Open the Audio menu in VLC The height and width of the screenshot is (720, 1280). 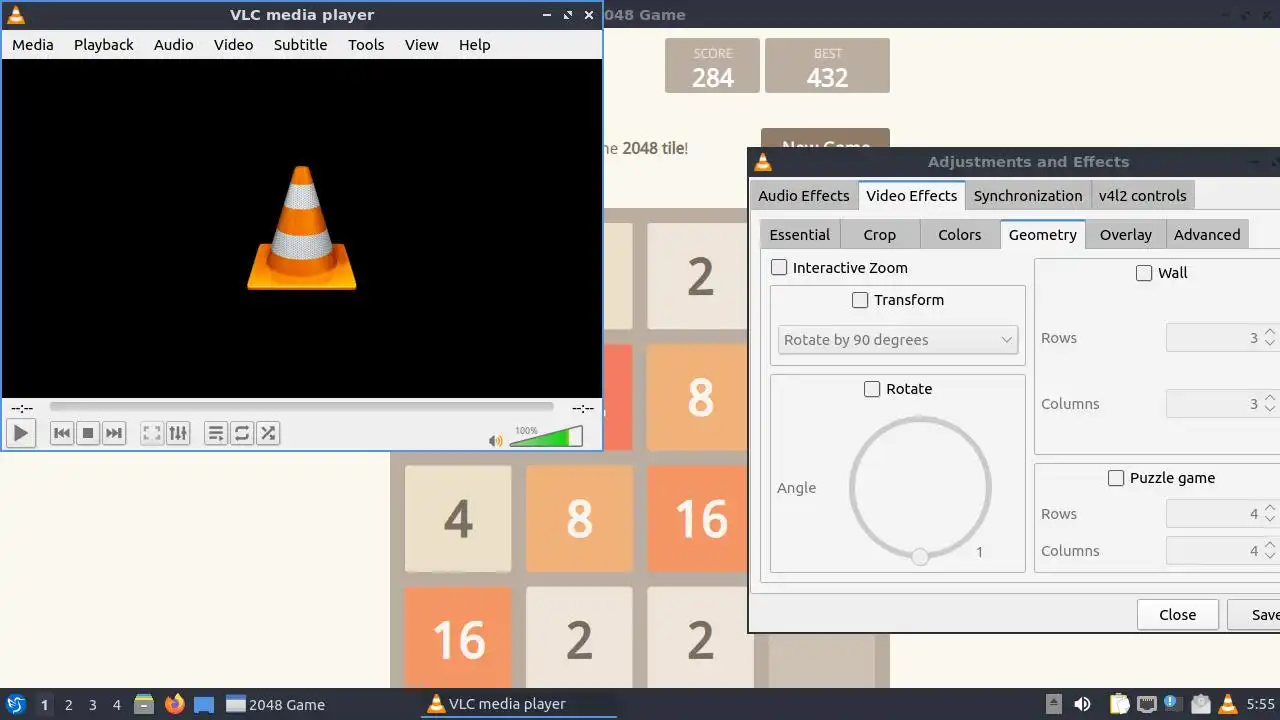pyautogui.click(x=174, y=44)
